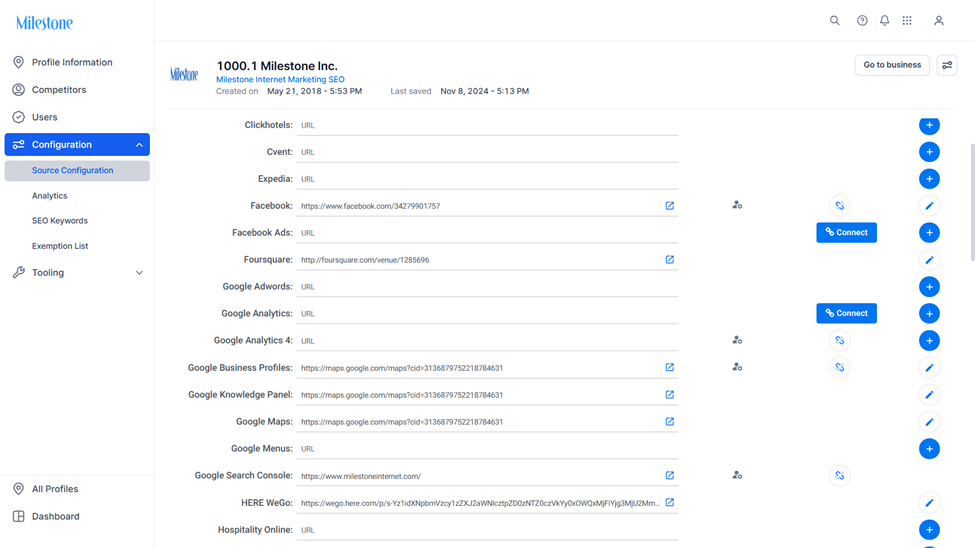Add Google Analytics source with plus button
The width and height of the screenshot is (975, 548).
point(929,313)
